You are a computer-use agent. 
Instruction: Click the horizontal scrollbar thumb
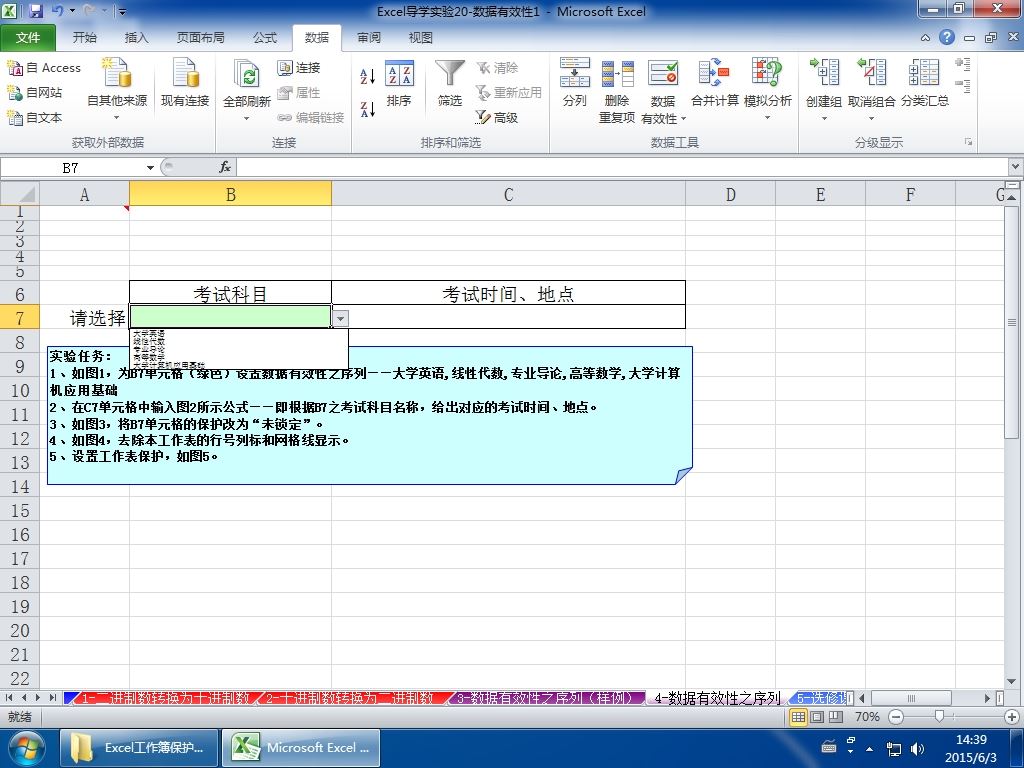point(912,698)
